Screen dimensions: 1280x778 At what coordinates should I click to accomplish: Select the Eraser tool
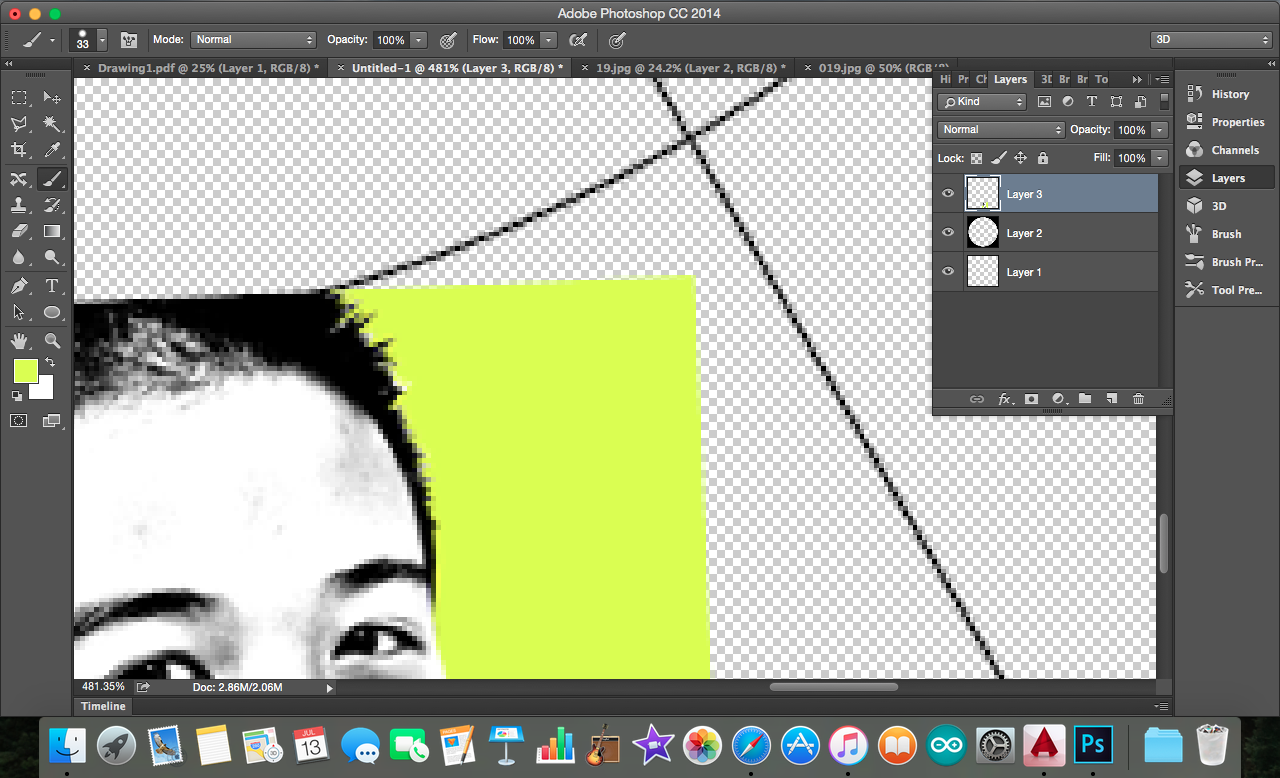(x=19, y=231)
